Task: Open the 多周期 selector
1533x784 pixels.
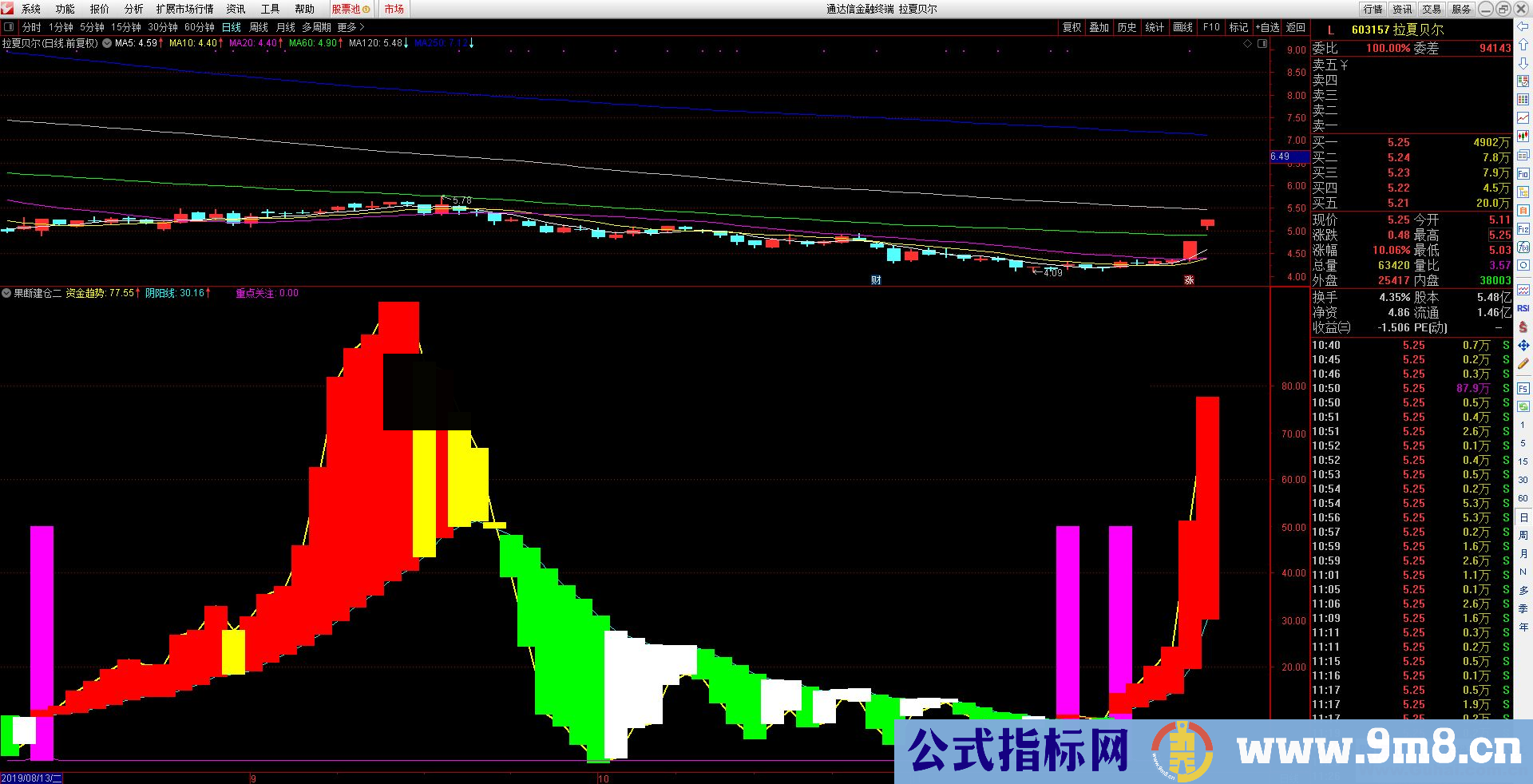Action: coord(317,26)
